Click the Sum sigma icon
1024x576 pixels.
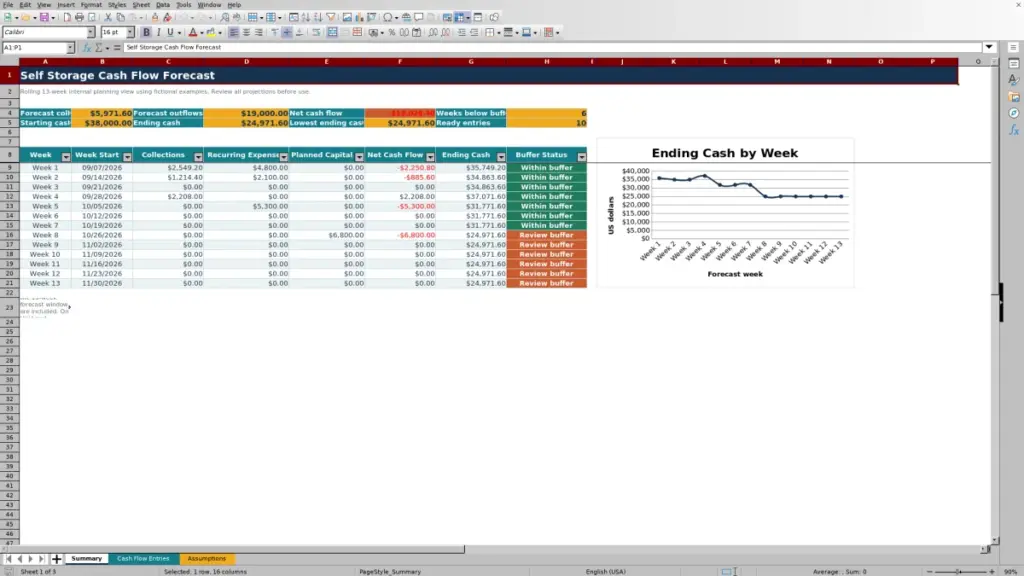click(99, 48)
